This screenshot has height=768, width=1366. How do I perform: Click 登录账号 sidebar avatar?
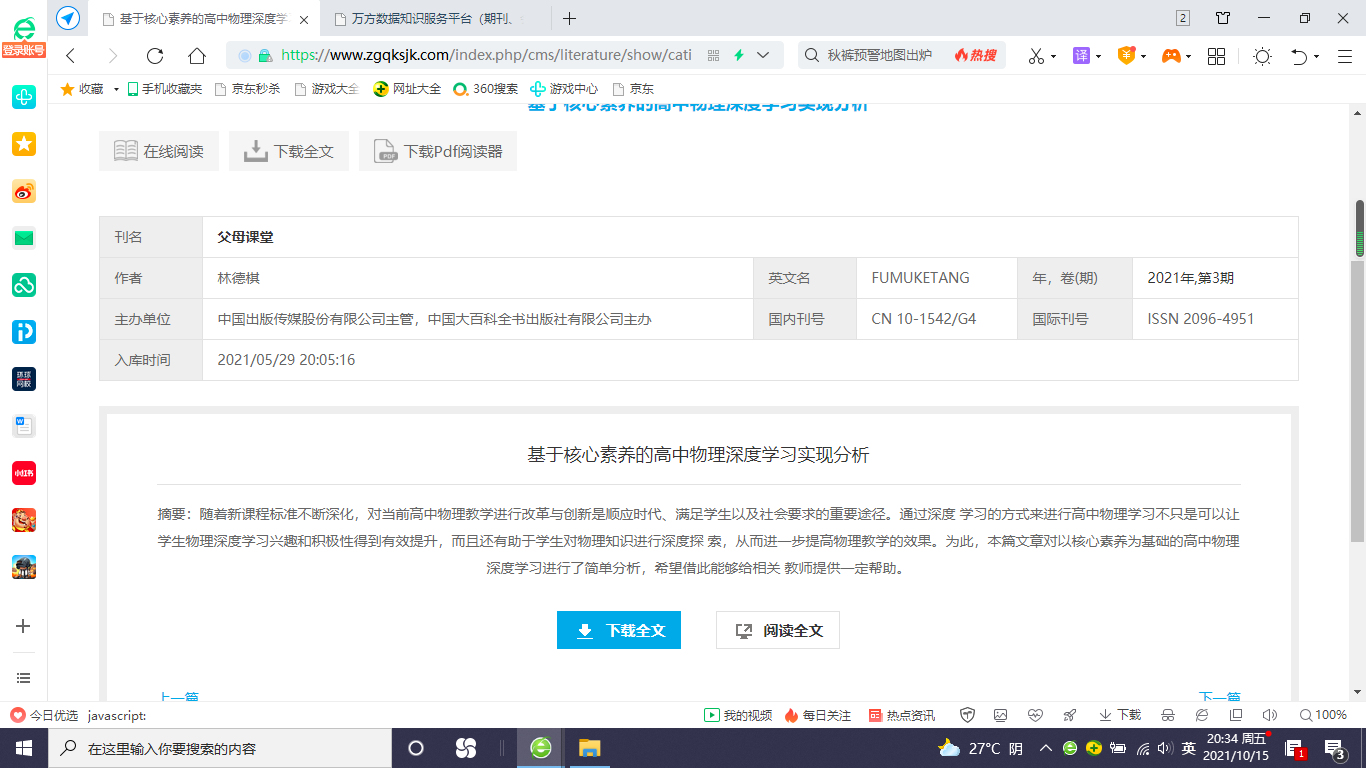[23, 36]
